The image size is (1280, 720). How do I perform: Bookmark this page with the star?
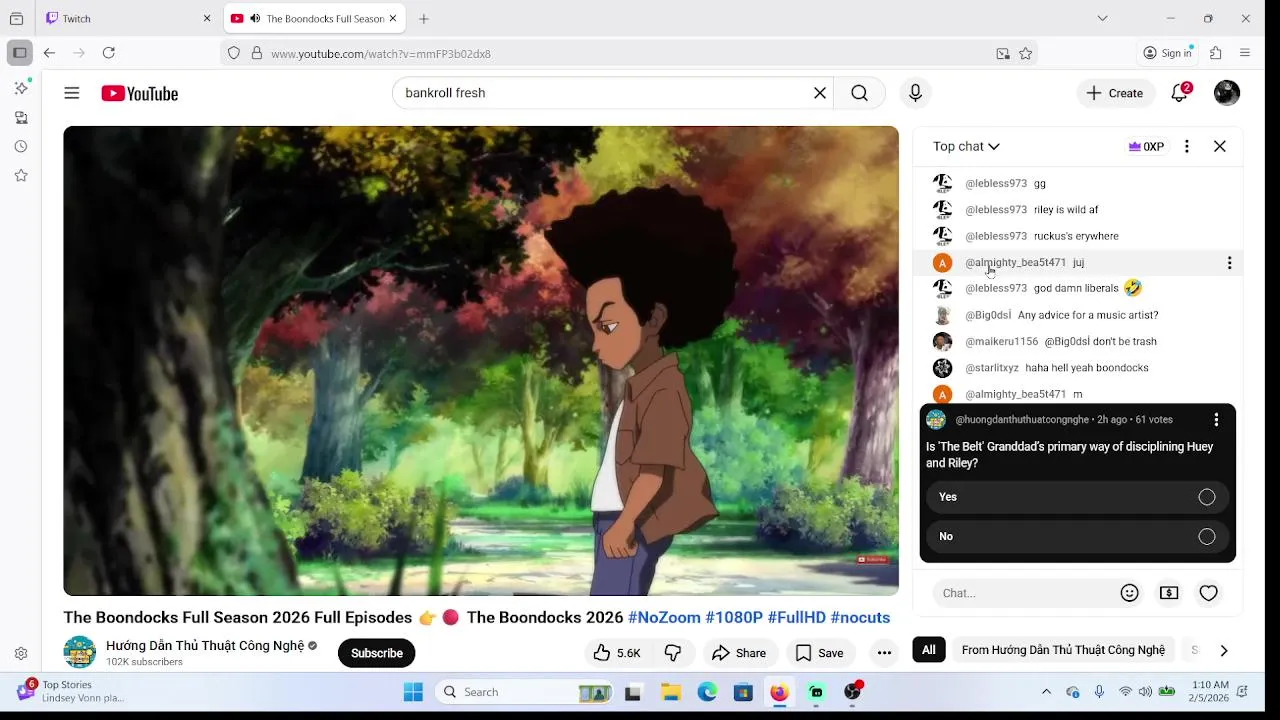click(x=1025, y=54)
